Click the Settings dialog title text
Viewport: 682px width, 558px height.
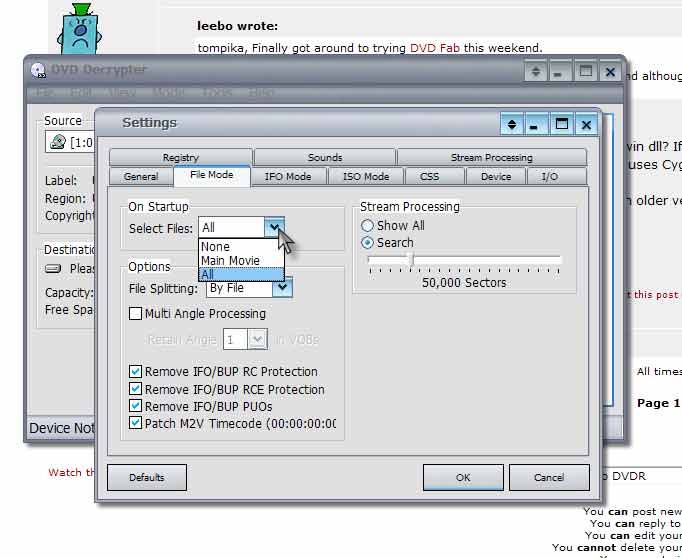(x=149, y=123)
